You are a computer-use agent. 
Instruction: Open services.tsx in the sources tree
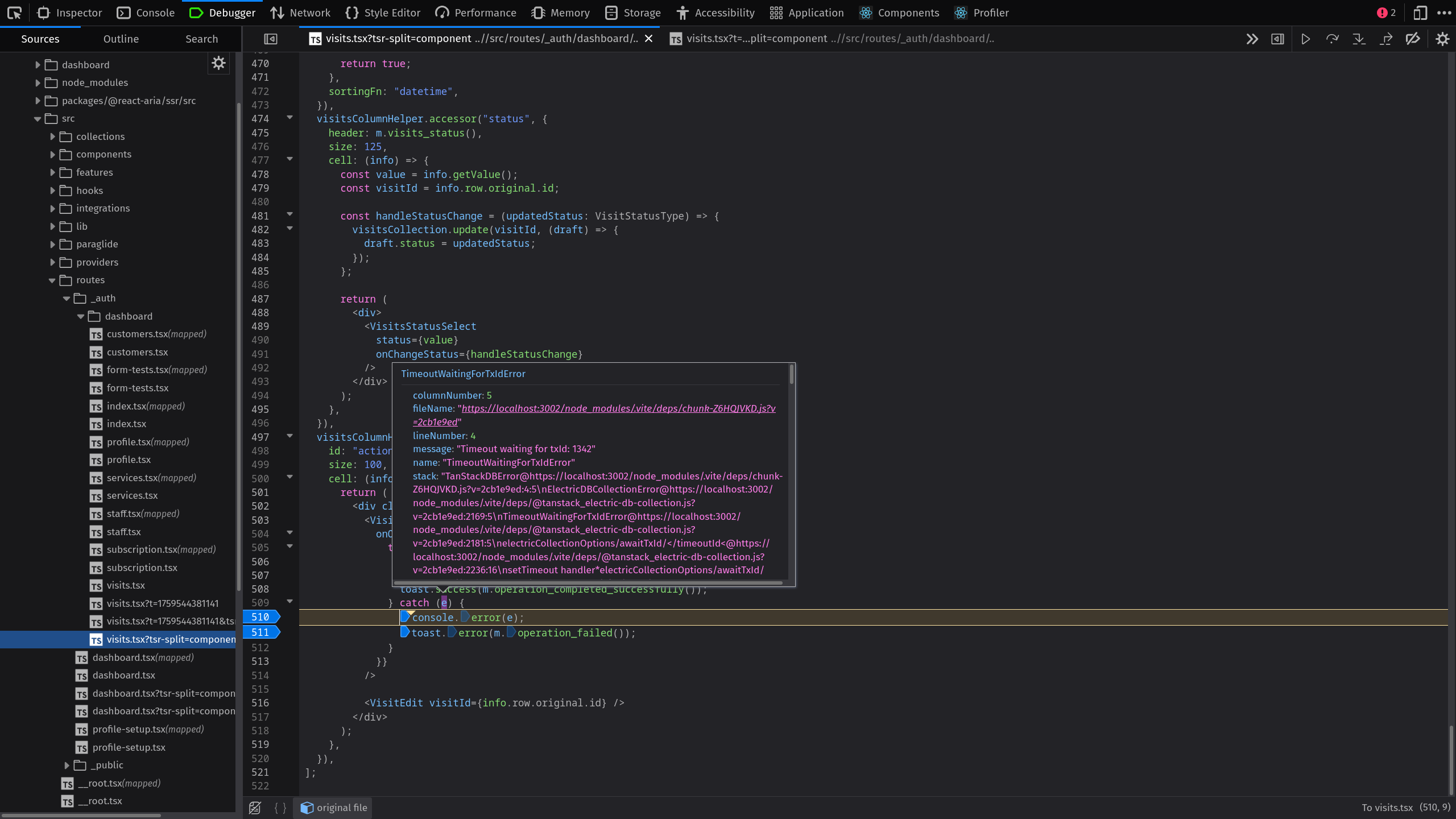pos(132,495)
